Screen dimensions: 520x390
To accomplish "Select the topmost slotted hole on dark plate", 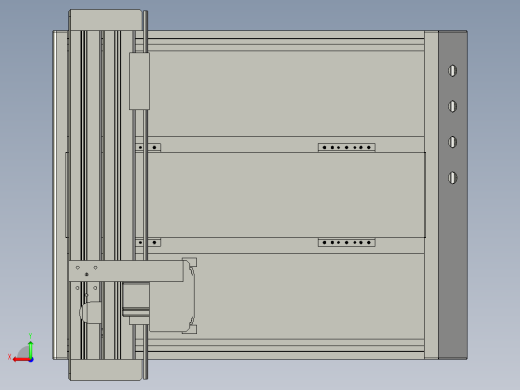I will [x=452, y=71].
